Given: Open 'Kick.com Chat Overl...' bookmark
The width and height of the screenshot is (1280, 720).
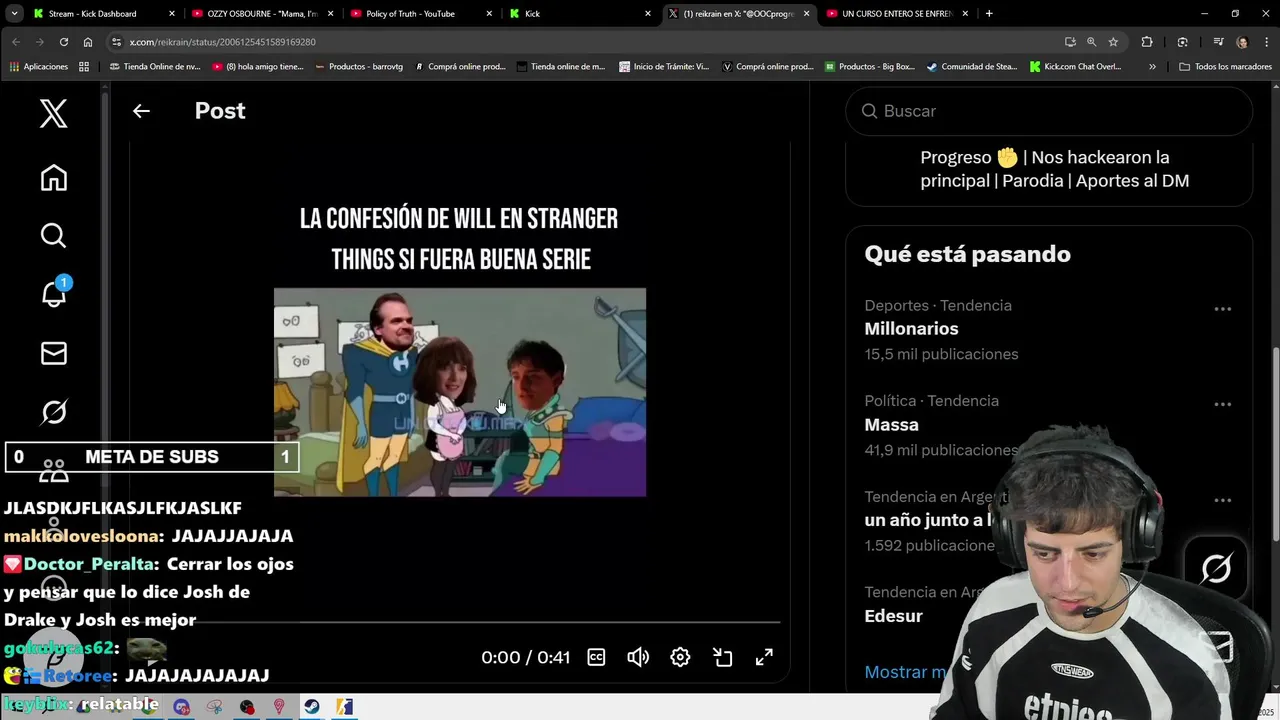Looking at the screenshot, I should click(x=1075, y=67).
